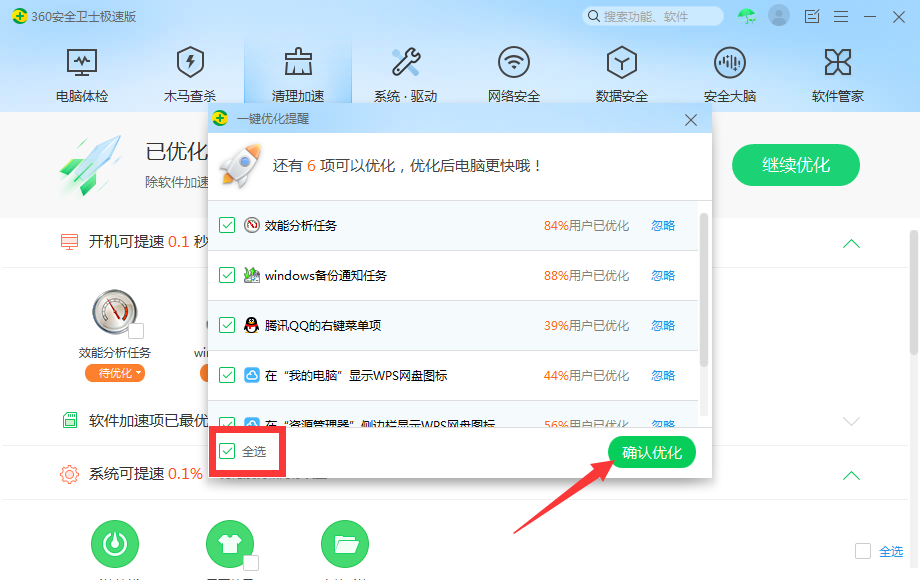Click the green T-shirt icon item
This screenshot has width=920, height=580.
click(x=230, y=544)
